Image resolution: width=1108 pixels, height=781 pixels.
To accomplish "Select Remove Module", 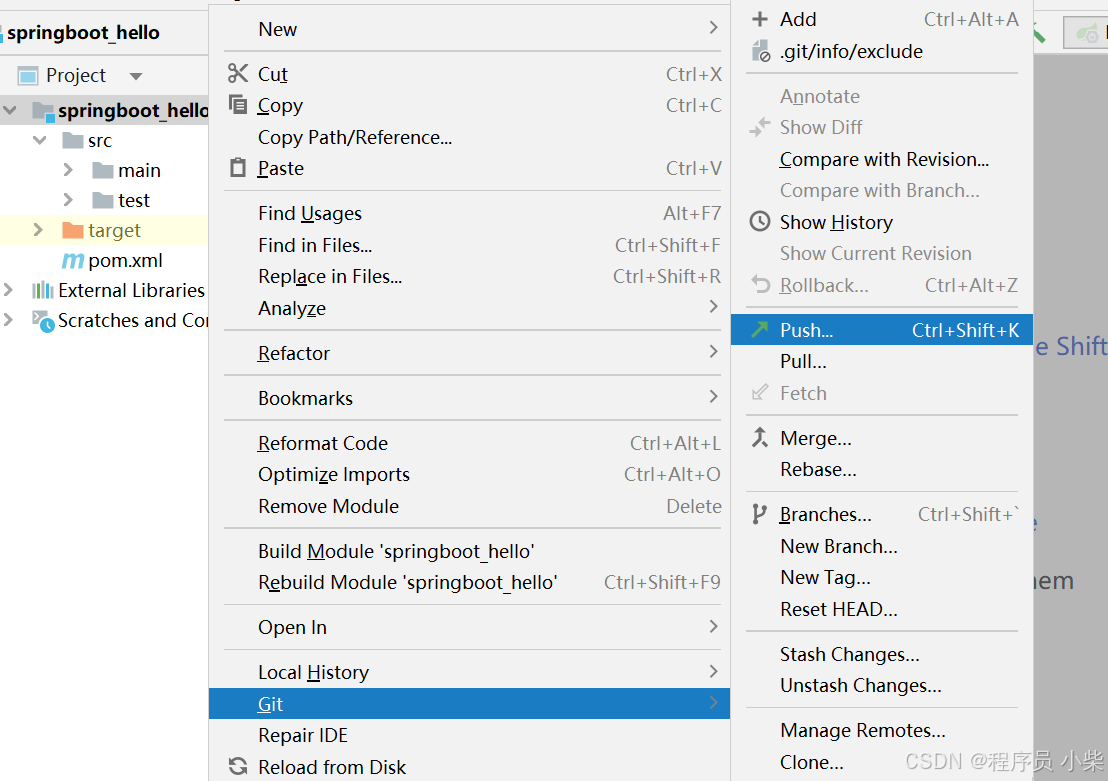I will 470,506.
